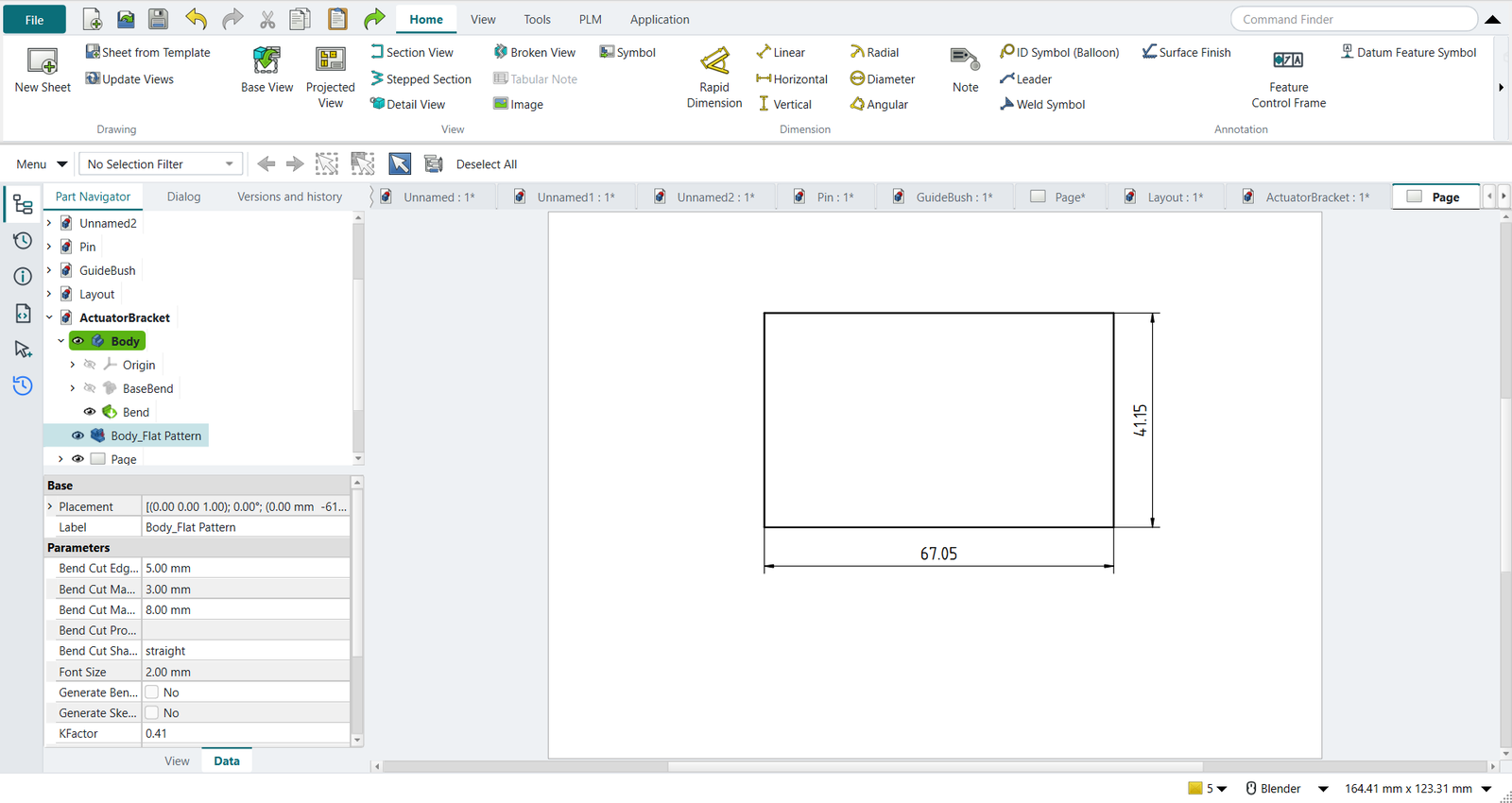The height and width of the screenshot is (803, 1512).
Task: Click the yellow status swatch in status bar
Action: 1194,789
